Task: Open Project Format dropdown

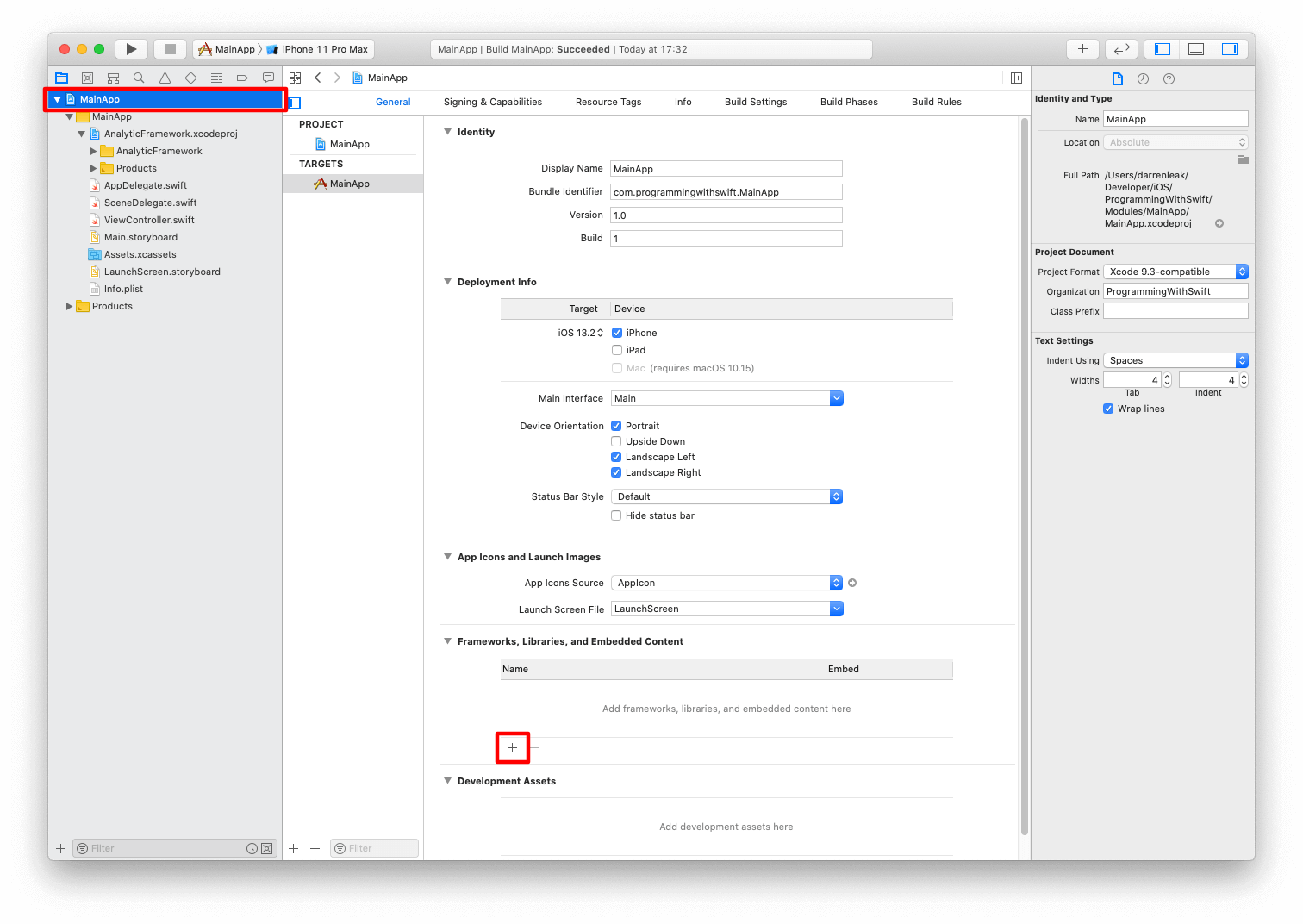Action: coord(1175,272)
